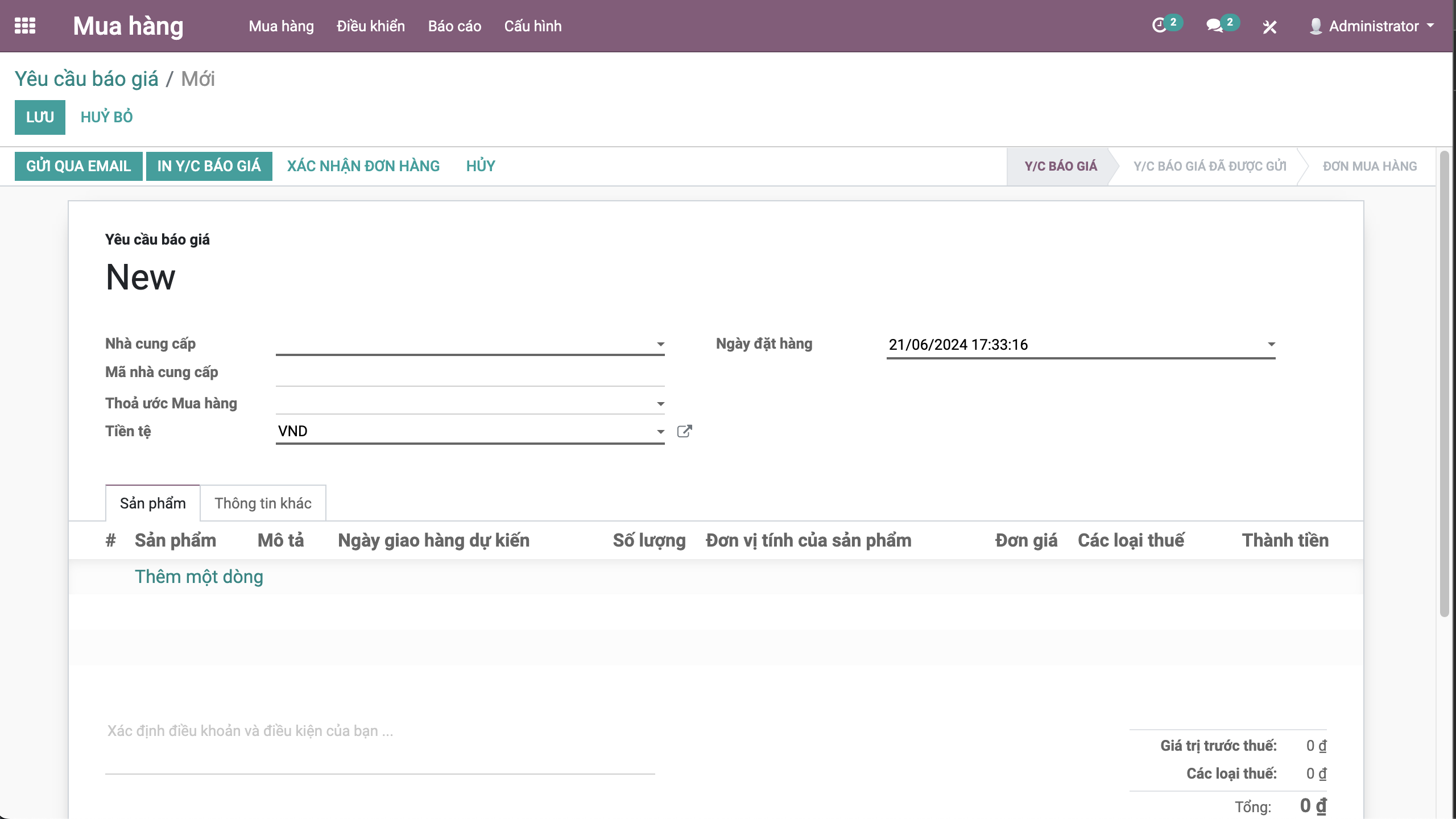Click the Administrator user avatar icon
The width and height of the screenshot is (1456, 819).
1316,26
